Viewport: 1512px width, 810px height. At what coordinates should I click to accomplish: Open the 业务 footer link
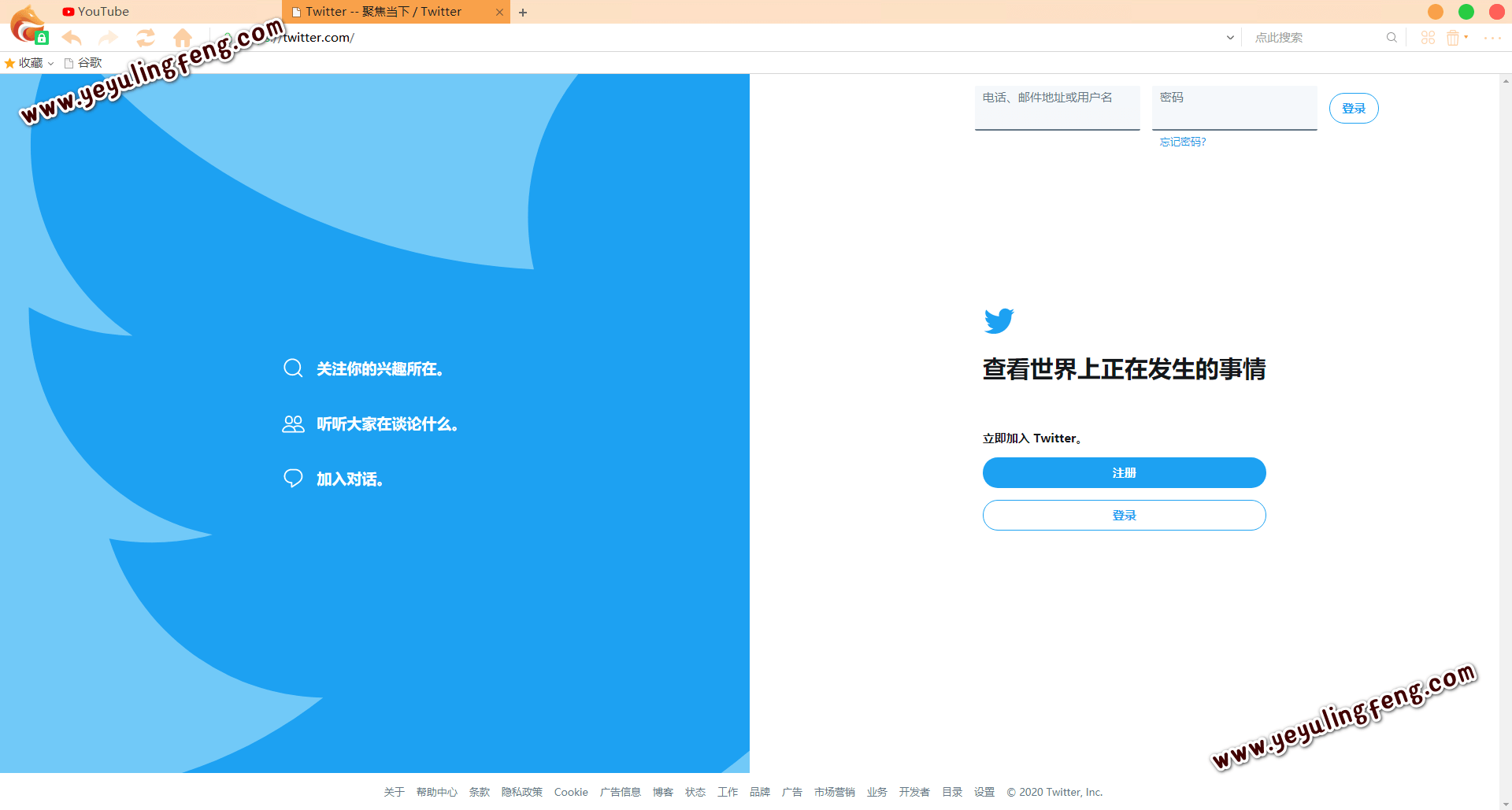(x=877, y=792)
